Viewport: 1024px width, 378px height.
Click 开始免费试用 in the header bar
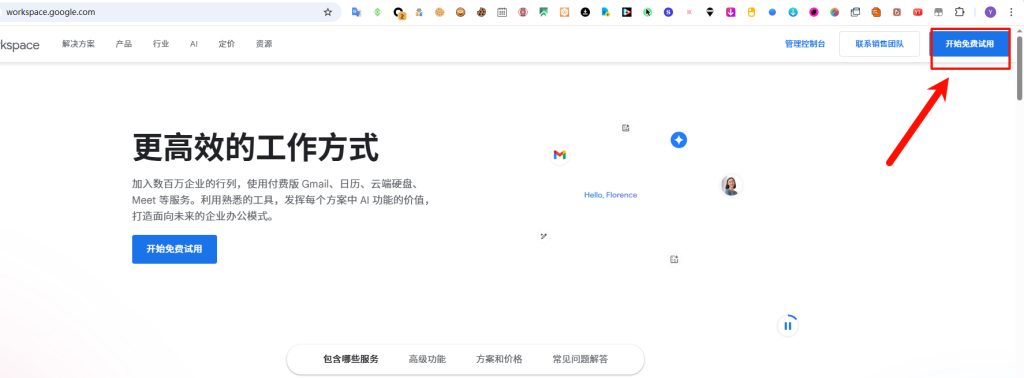[969, 44]
